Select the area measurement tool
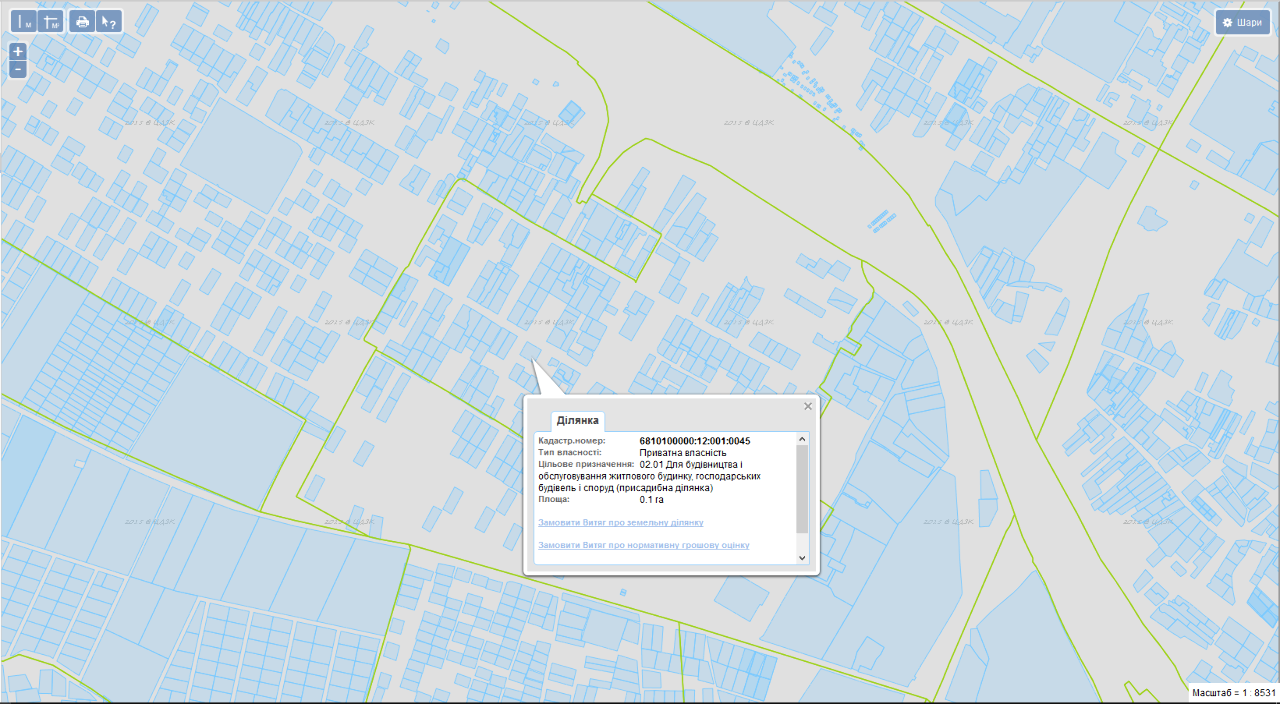 [52, 21]
